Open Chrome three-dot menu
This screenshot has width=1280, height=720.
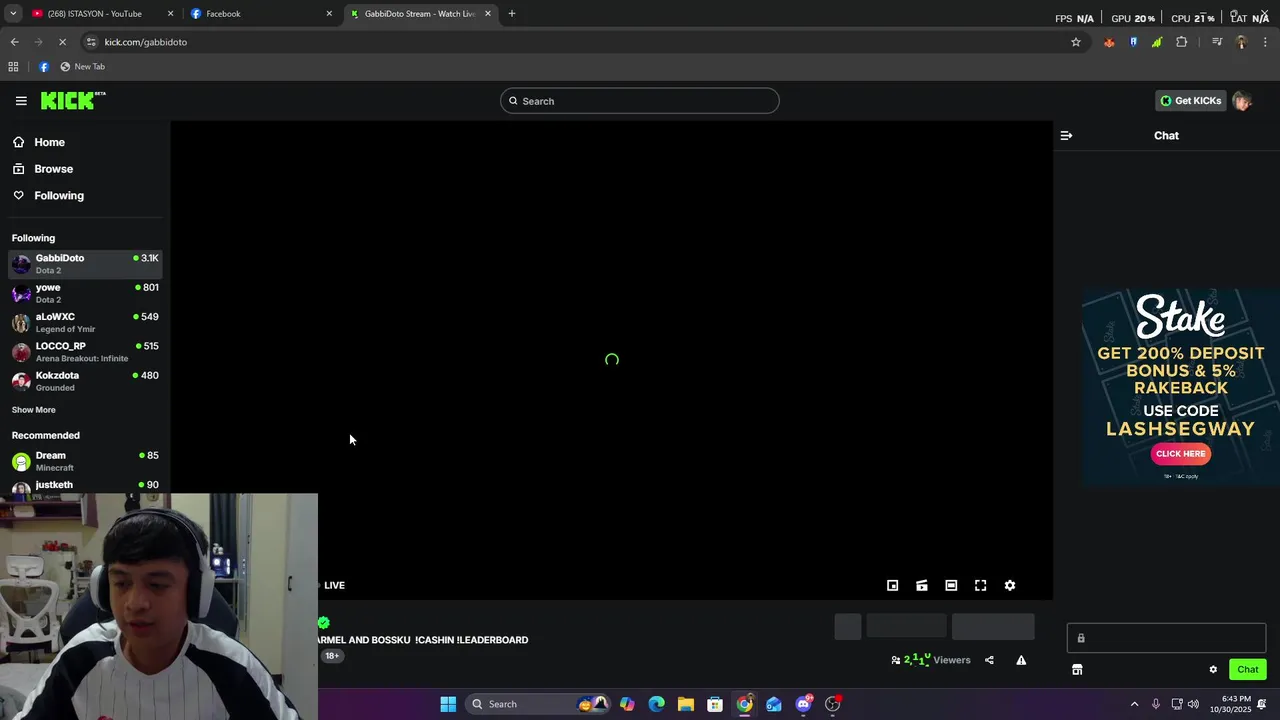pos(1266,42)
